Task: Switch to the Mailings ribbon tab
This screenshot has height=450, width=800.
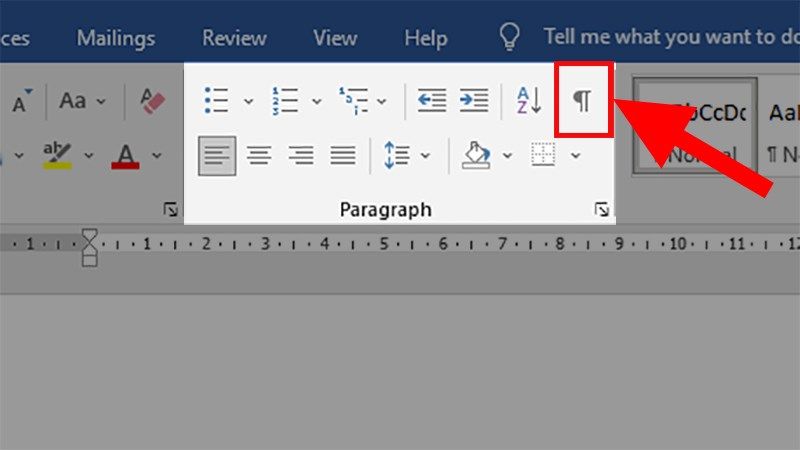Action: (116, 38)
